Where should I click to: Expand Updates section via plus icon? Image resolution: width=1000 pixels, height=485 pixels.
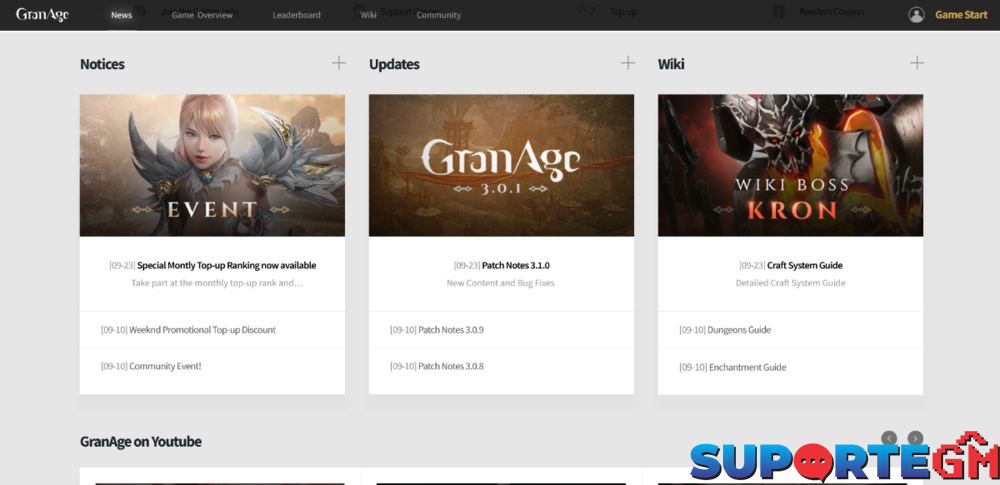click(628, 63)
